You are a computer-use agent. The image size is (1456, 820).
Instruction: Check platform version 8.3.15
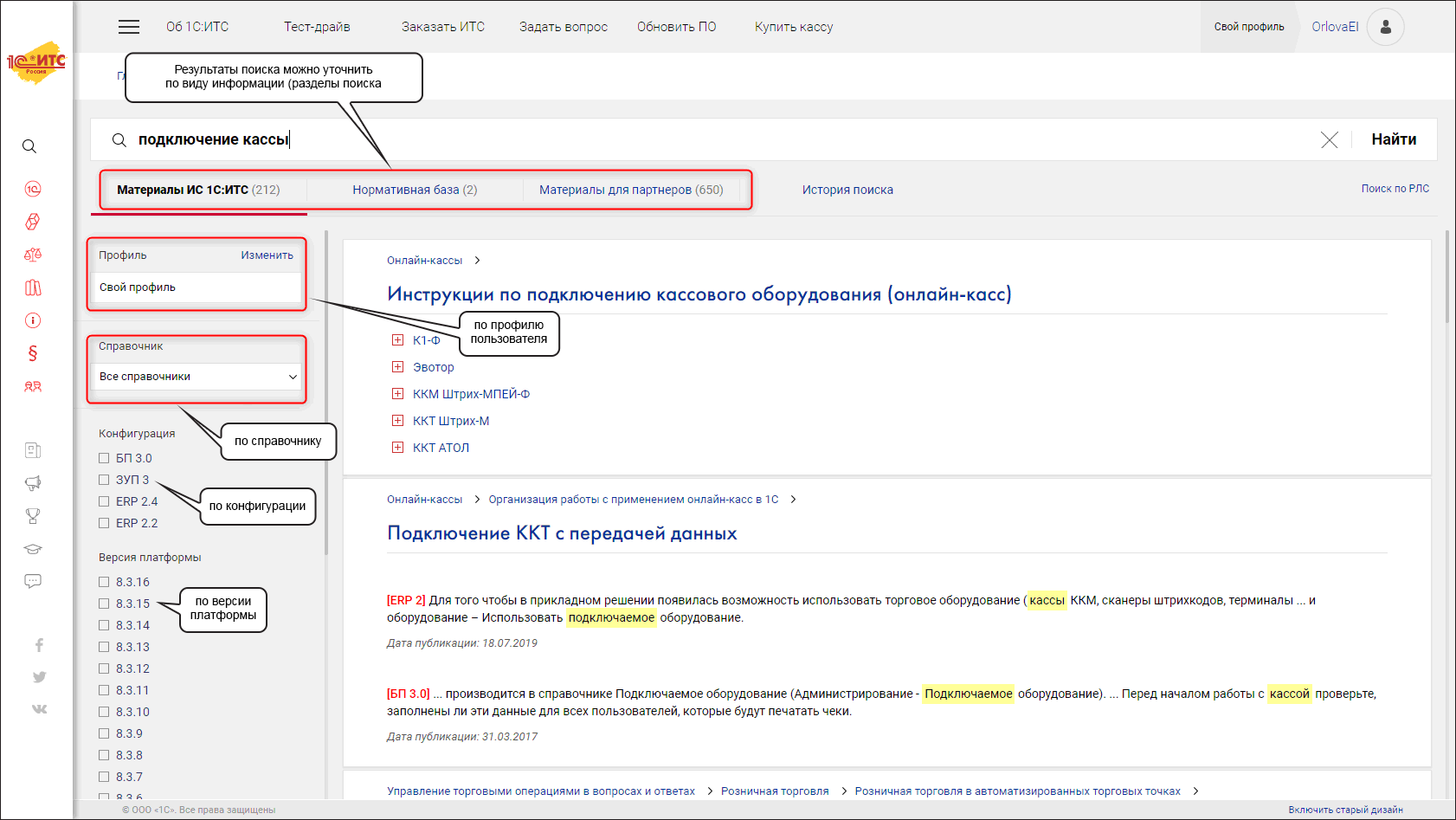104,604
